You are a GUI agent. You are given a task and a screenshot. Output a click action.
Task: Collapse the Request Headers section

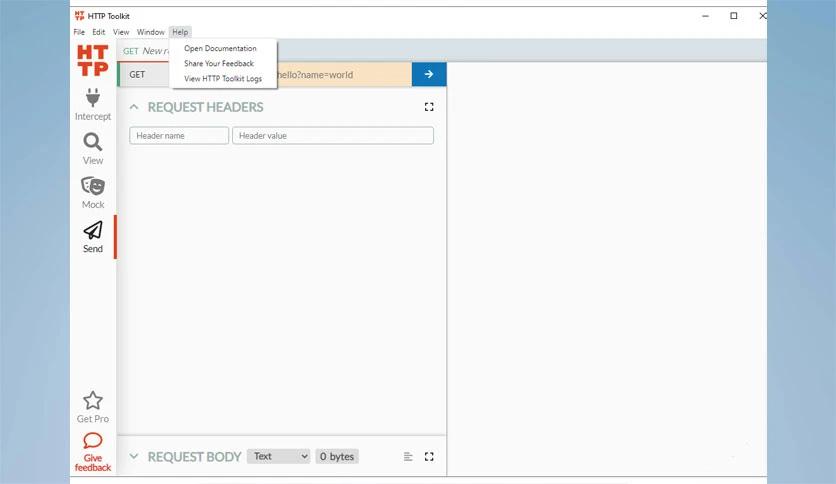134,107
